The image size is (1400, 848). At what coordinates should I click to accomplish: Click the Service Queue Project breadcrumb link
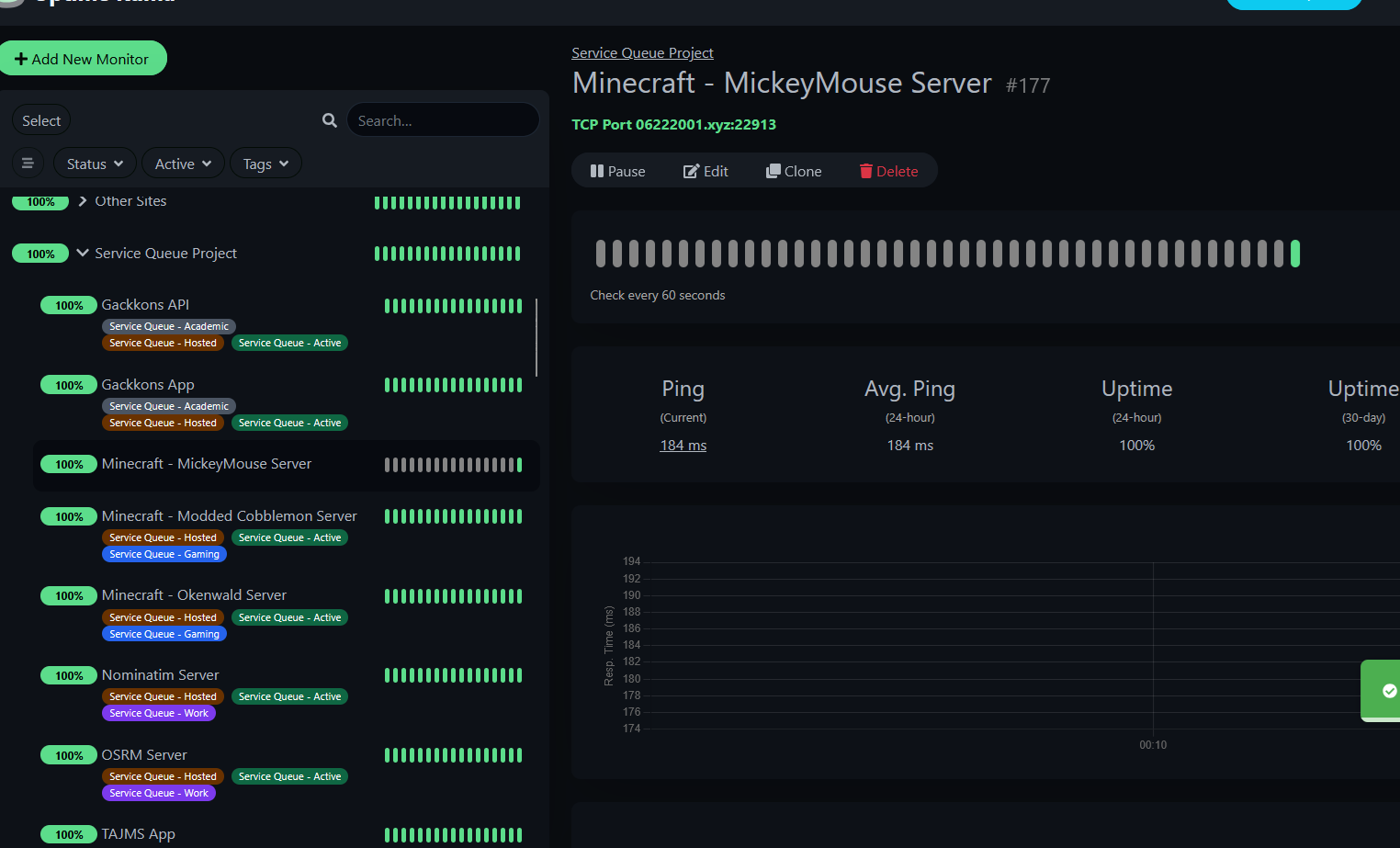pos(642,53)
